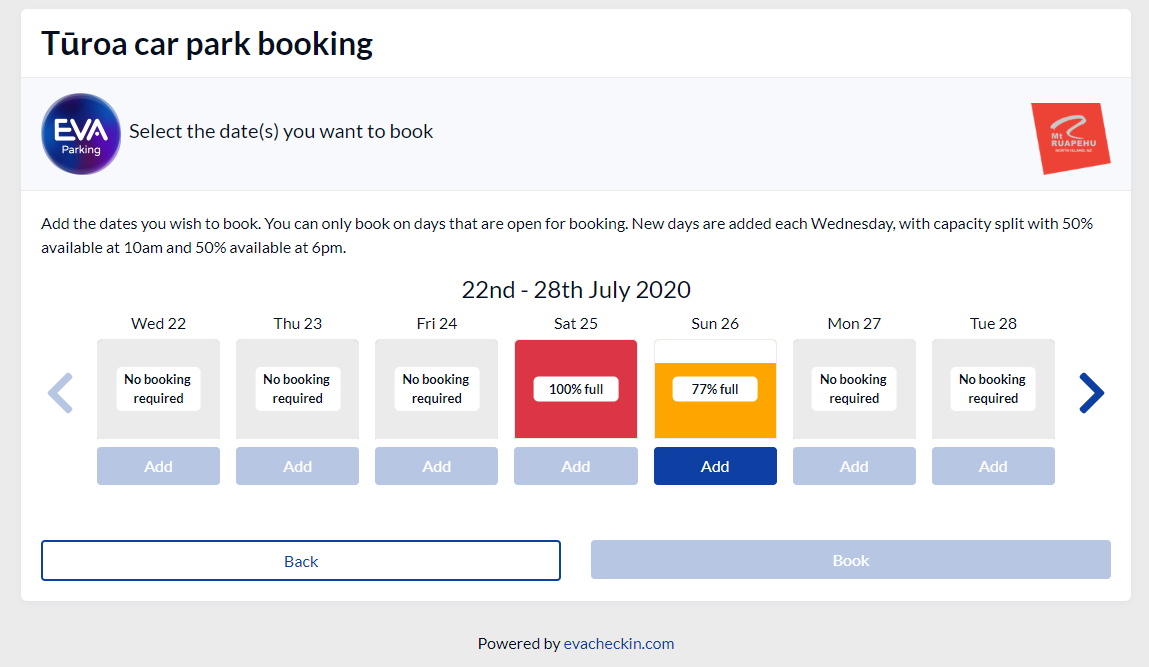Viewport: 1149px width, 667px height.
Task: Go to next week with right chevron
Action: 1091,394
